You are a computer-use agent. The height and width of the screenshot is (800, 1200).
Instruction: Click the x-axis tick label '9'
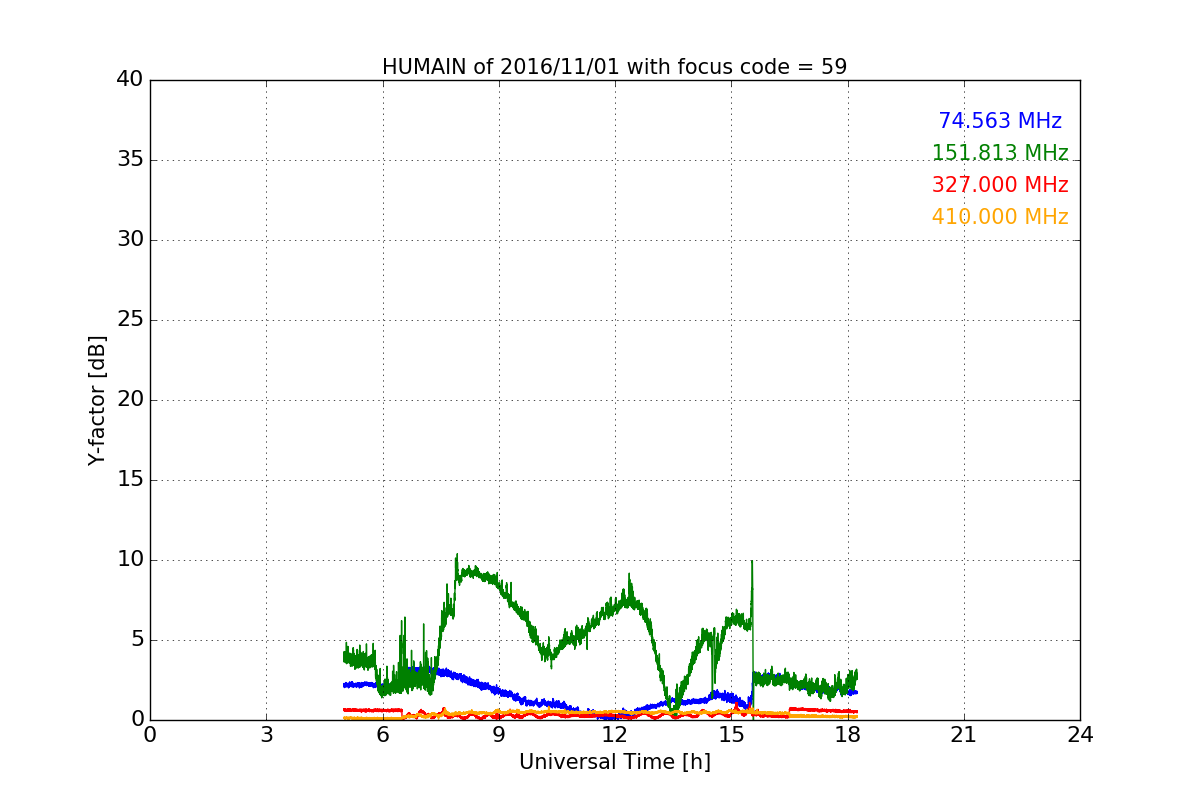pos(499,735)
